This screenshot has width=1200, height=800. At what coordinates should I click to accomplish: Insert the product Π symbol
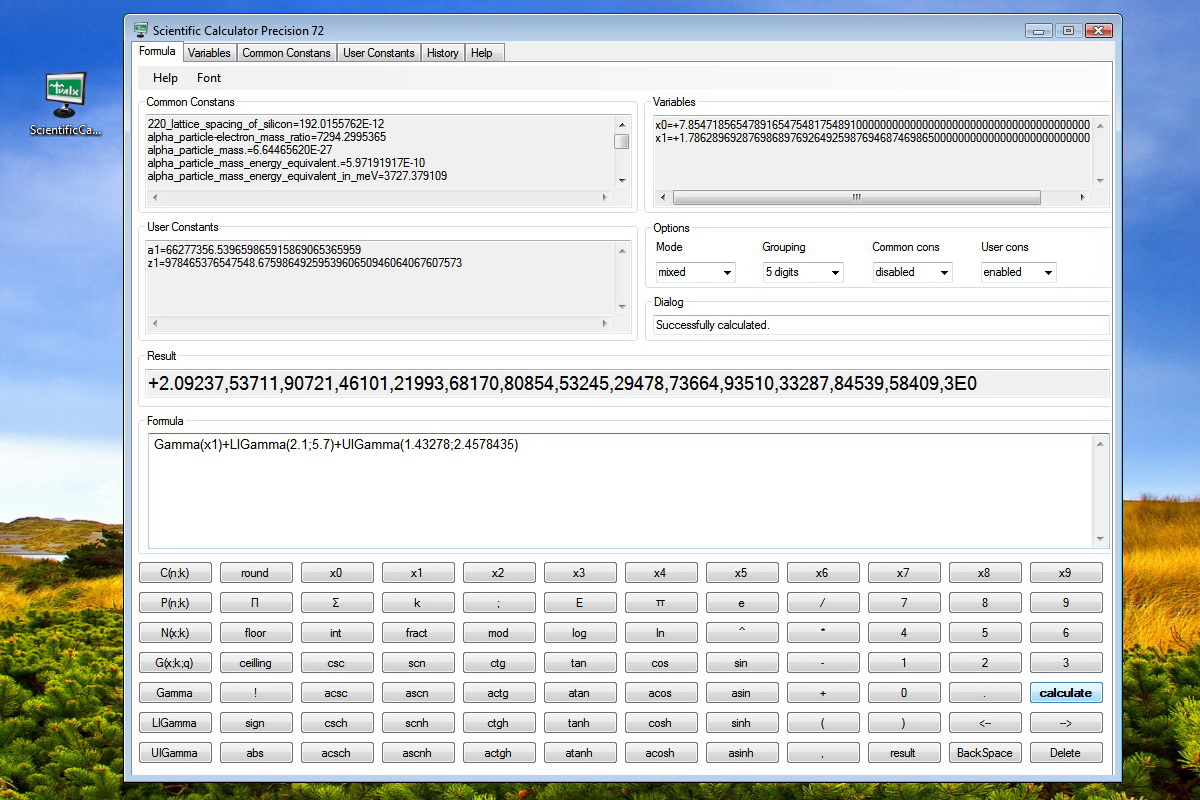(256, 603)
